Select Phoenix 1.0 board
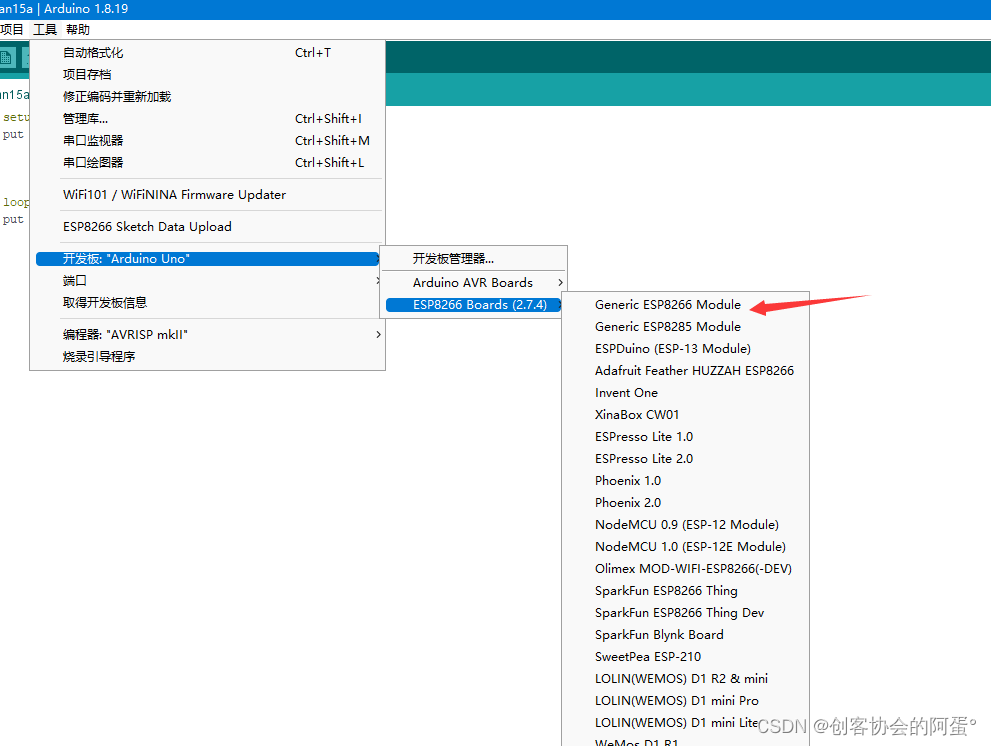Screen dimensions: 991x746 click(x=685, y=481)
